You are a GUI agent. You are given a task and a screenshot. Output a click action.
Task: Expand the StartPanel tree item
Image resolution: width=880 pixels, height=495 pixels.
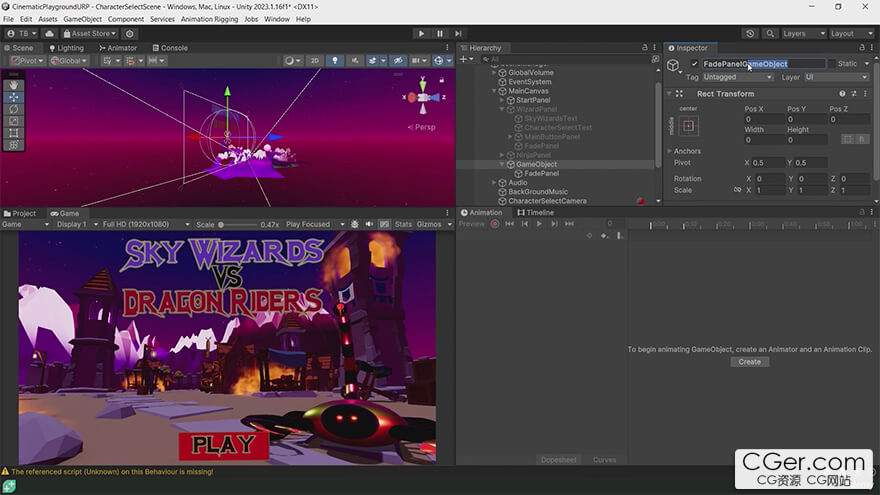coord(502,100)
